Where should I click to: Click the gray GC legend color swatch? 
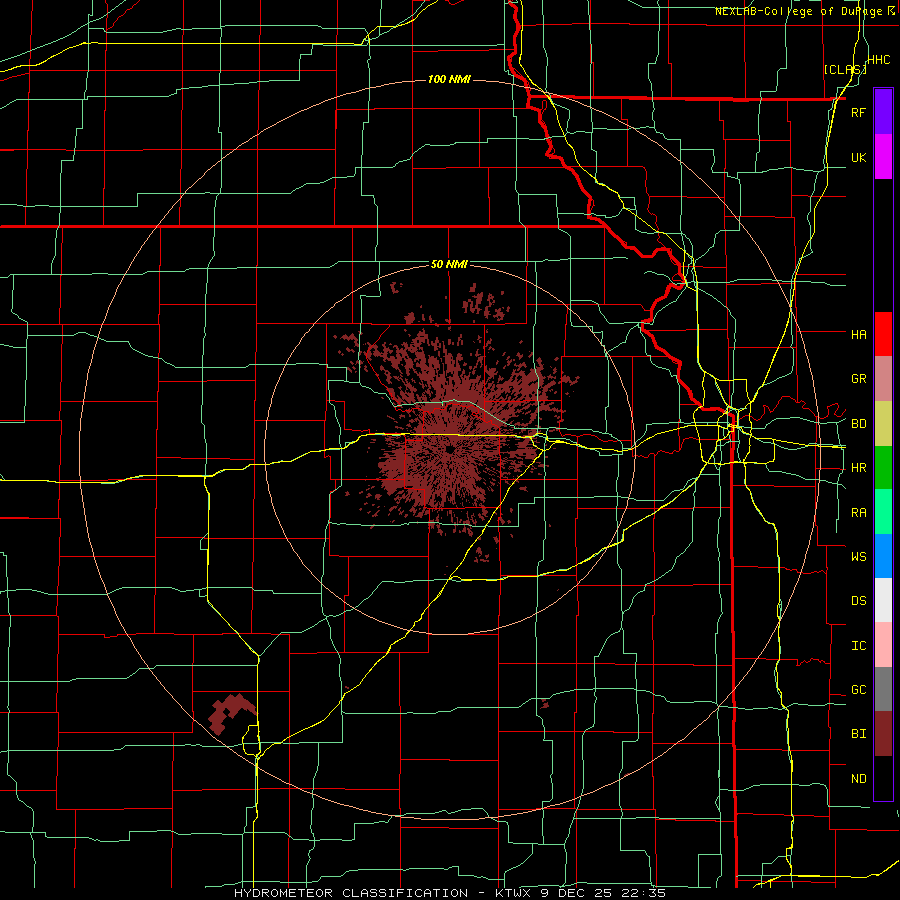[x=883, y=689]
